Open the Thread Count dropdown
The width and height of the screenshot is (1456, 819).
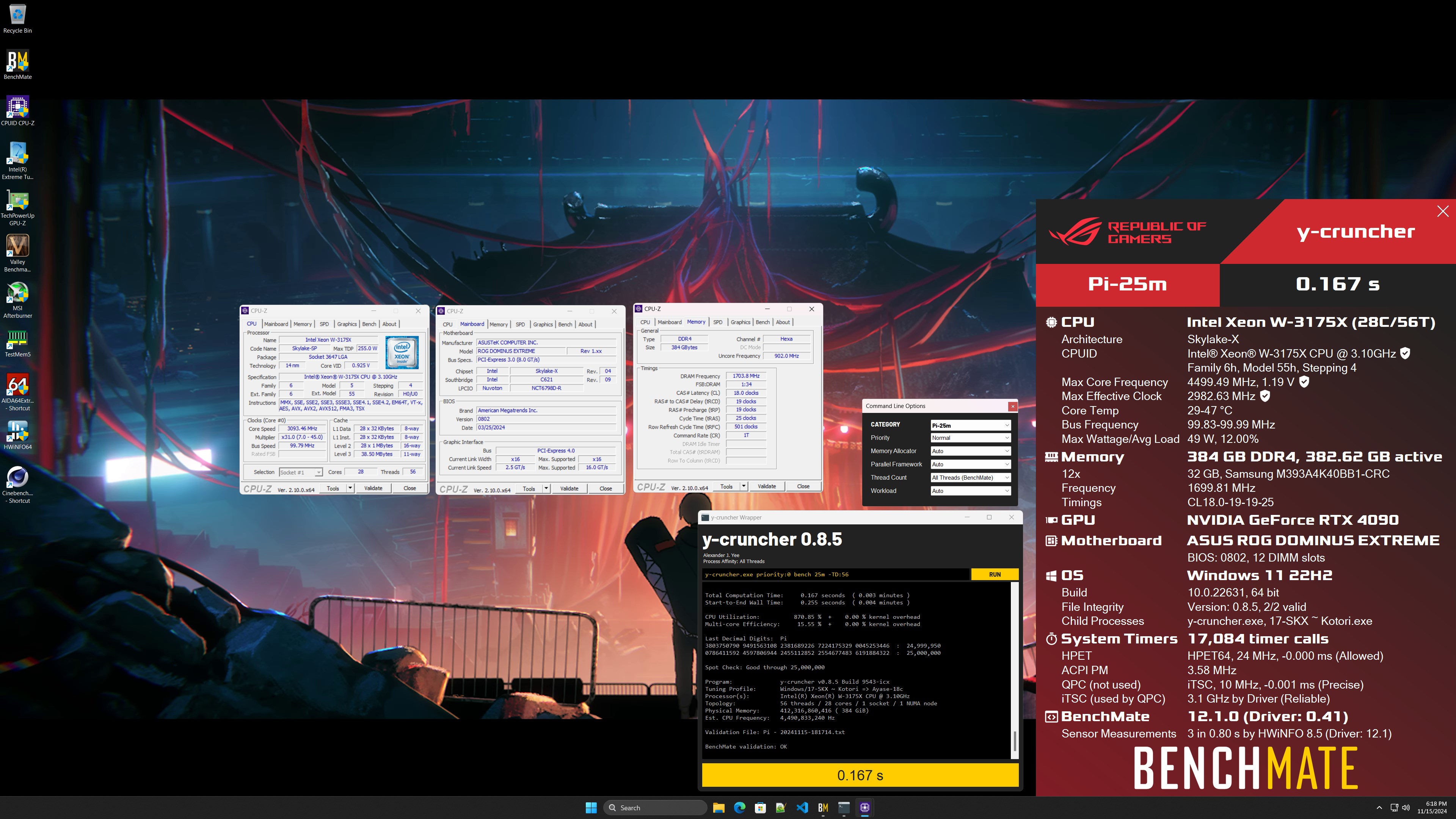[970, 478]
